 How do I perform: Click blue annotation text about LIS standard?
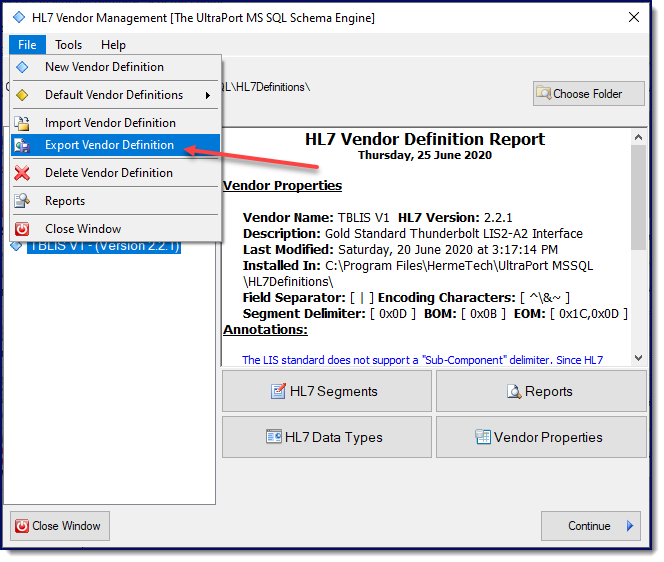pos(422,360)
